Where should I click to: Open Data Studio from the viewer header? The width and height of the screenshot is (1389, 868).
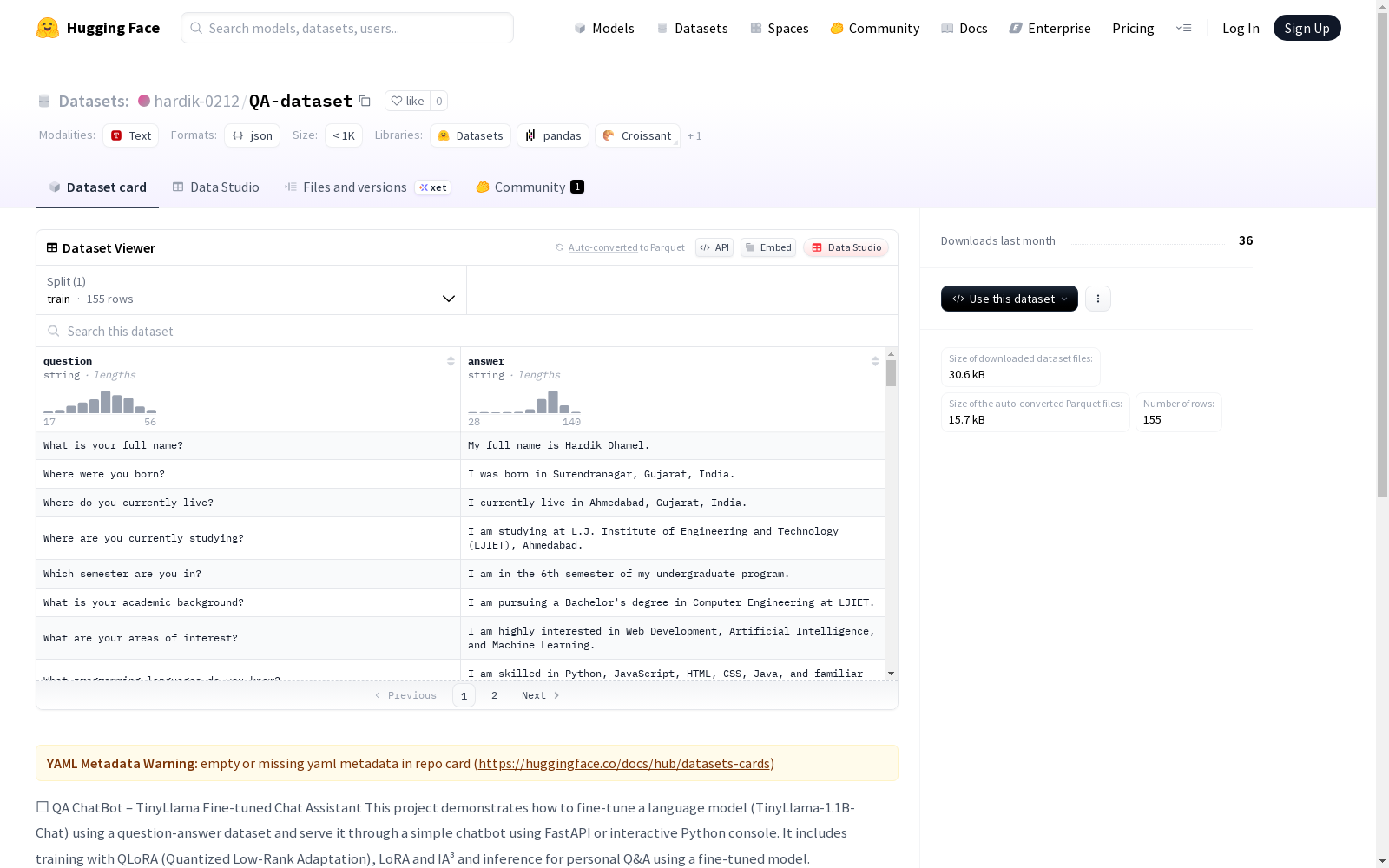[x=846, y=247]
